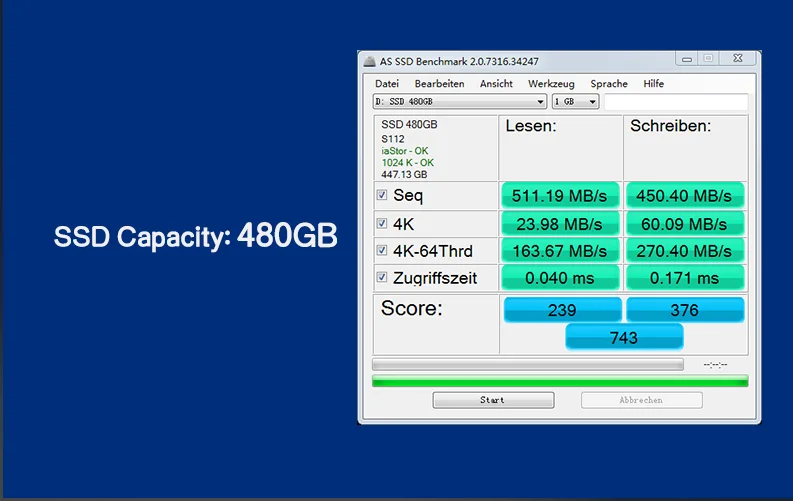Click the Score: label
Image resolution: width=793 pixels, height=501 pixels.
point(411,308)
